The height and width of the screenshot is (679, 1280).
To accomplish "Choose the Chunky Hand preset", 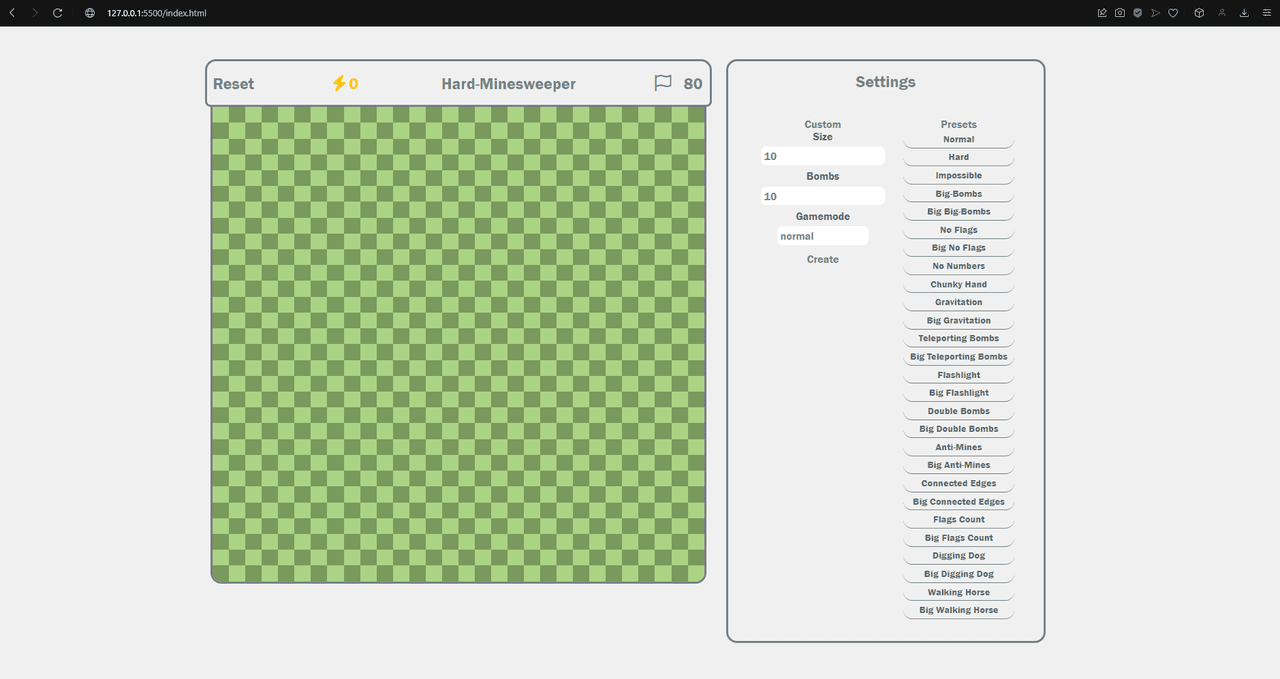I will tap(959, 285).
